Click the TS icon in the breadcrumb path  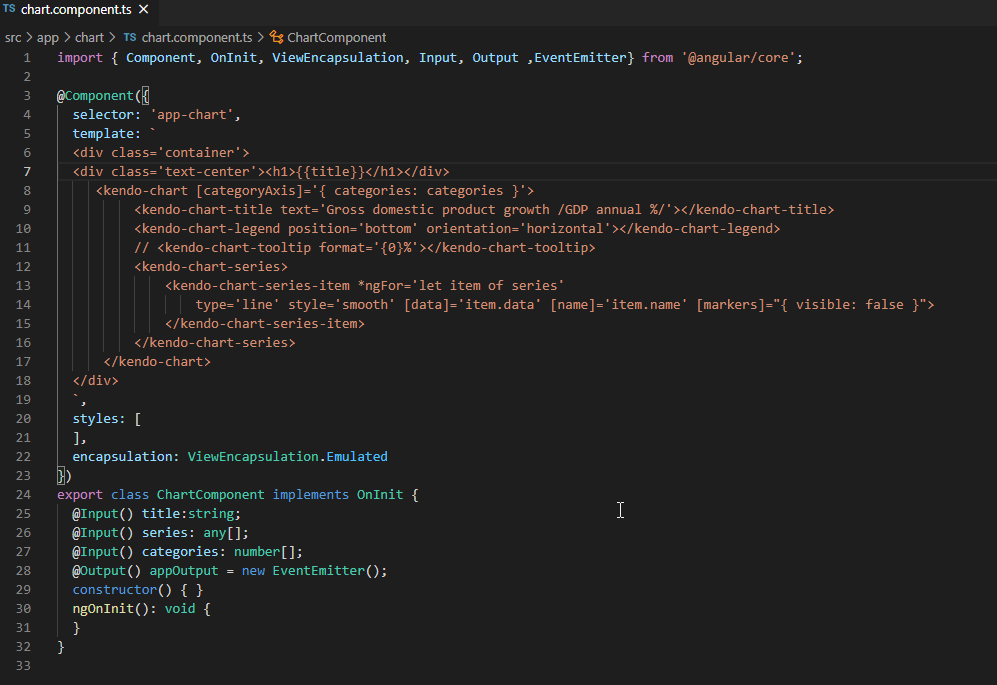point(130,37)
